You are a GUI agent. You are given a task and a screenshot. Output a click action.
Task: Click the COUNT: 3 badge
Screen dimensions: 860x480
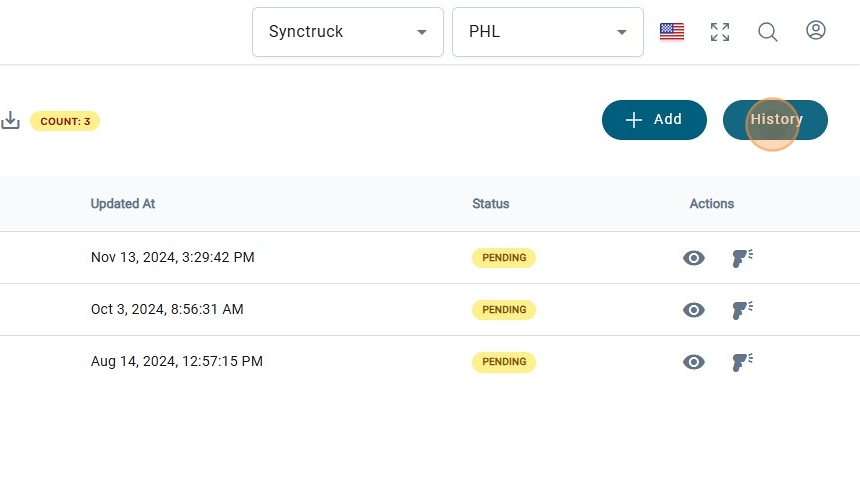(65, 121)
